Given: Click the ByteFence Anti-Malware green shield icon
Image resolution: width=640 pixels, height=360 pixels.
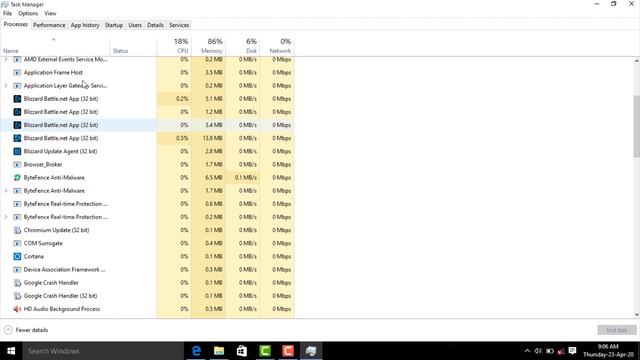Looking at the screenshot, I should (x=17, y=178).
